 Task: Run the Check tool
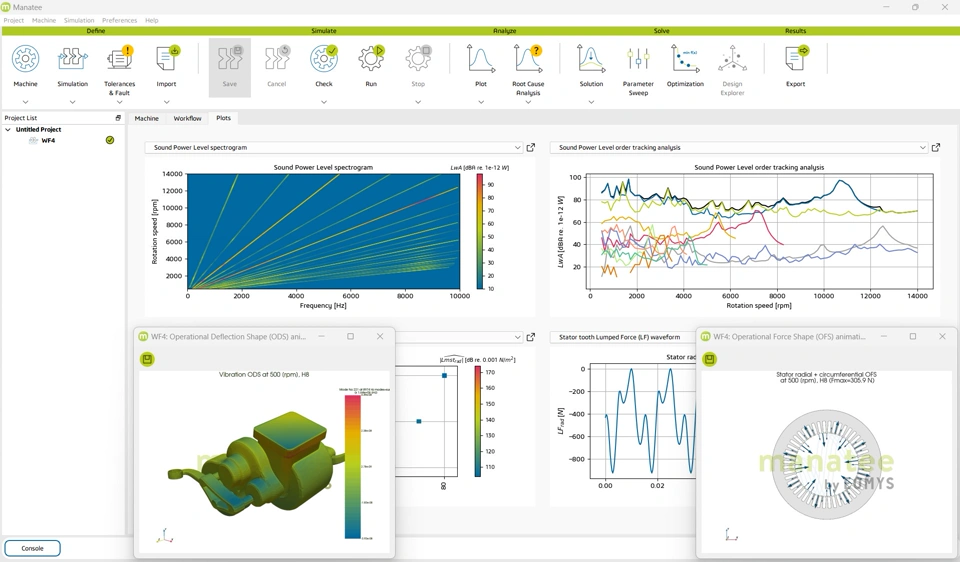tap(324, 59)
